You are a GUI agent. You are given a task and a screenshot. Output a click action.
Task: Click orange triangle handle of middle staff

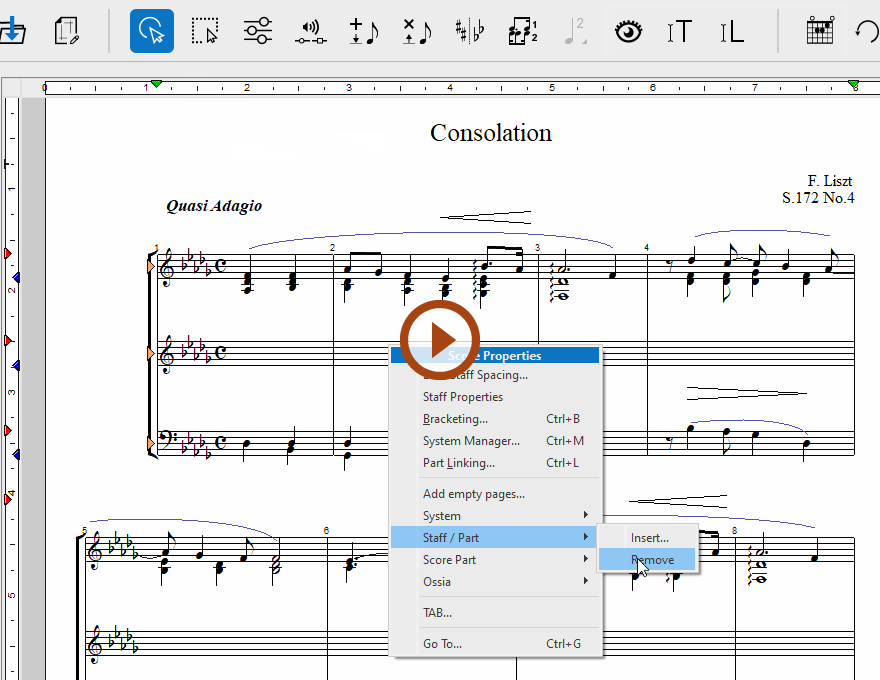pyautogui.click(x=151, y=353)
